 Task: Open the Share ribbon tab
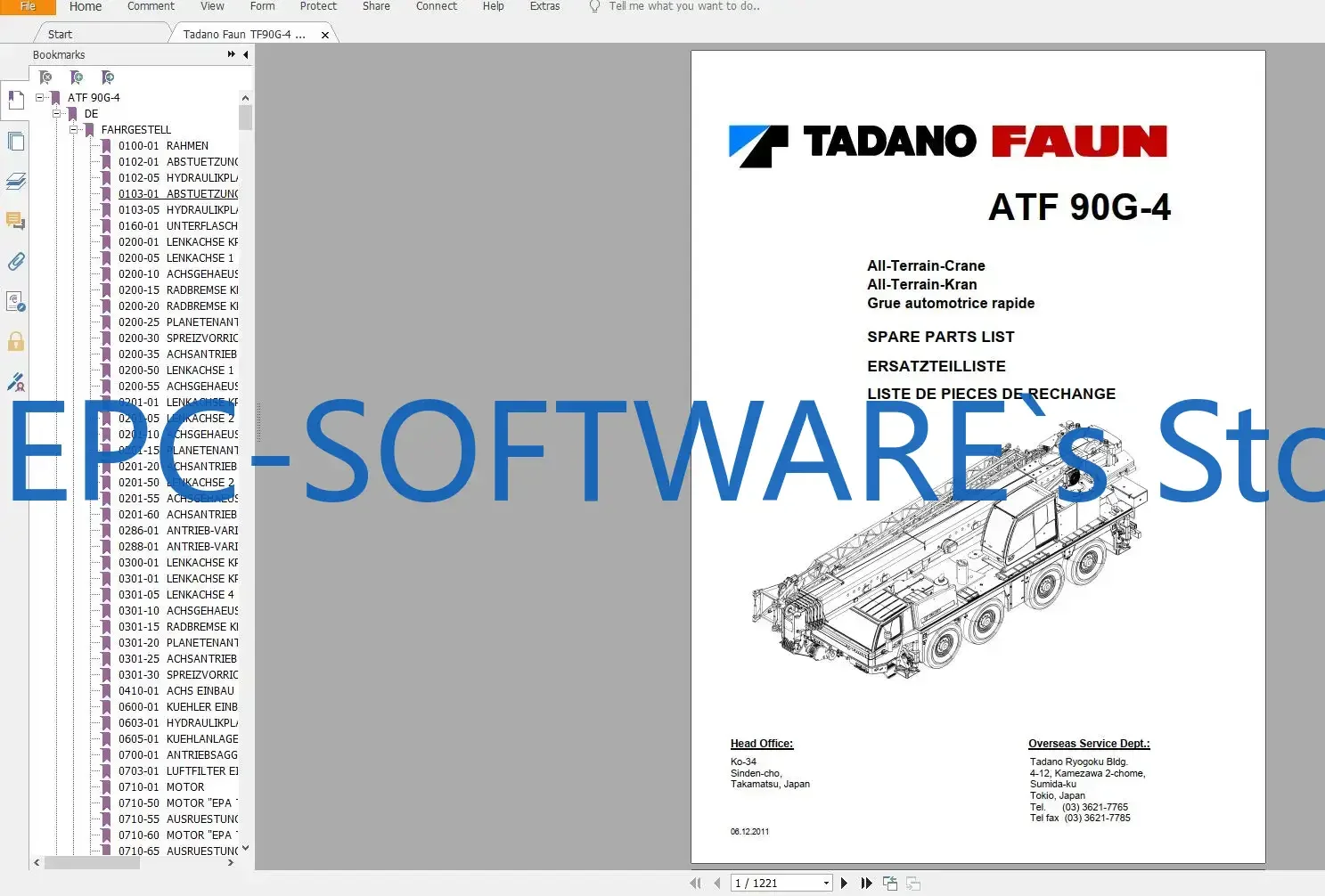(x=376, y=6)
